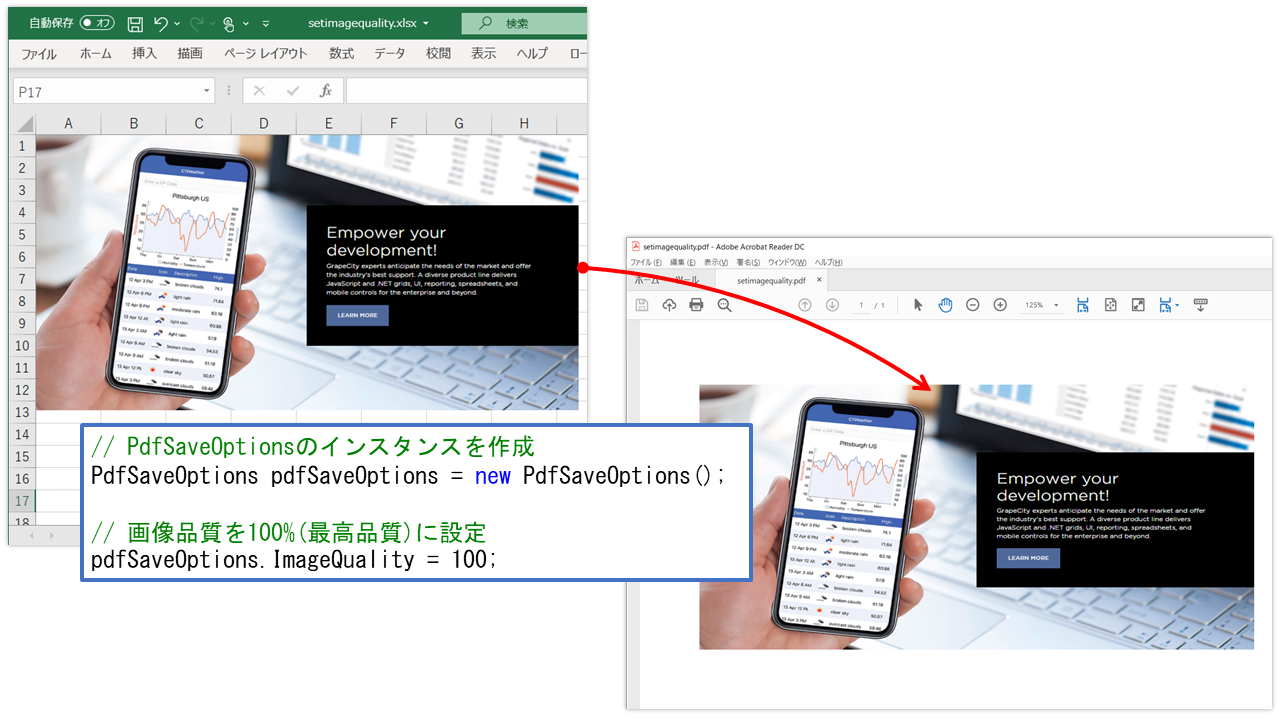Toggle the 自動保存 AutoSave switch
Screen dimensions: 1280x720
pos(97,23)
